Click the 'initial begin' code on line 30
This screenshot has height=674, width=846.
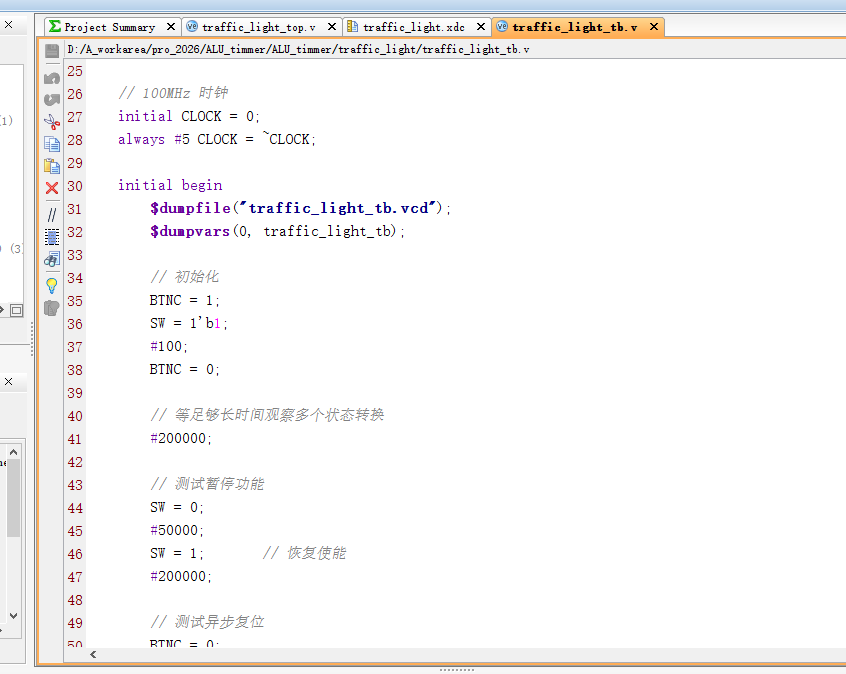click(170, 186)
